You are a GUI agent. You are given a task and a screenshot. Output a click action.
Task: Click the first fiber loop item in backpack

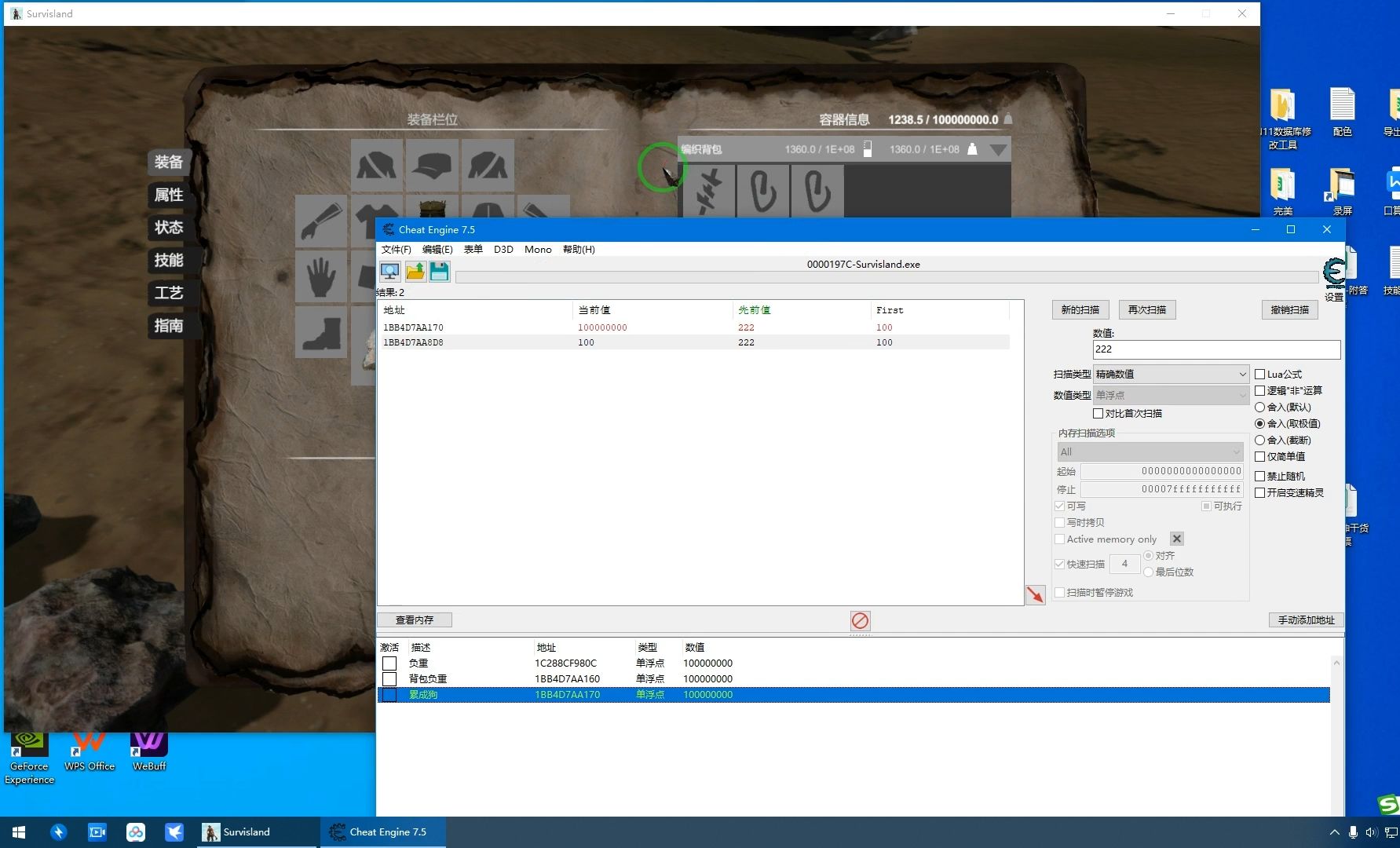[763, 191]
